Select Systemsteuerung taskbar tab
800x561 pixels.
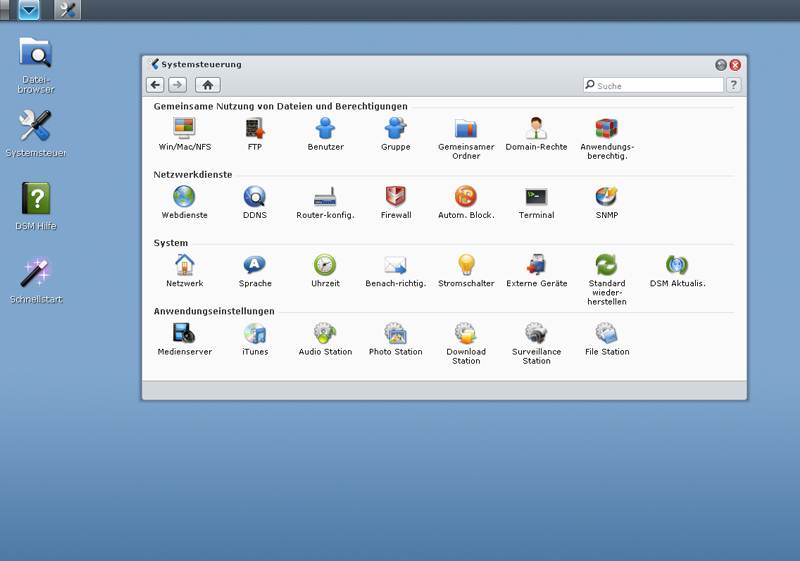click(67, 10)
